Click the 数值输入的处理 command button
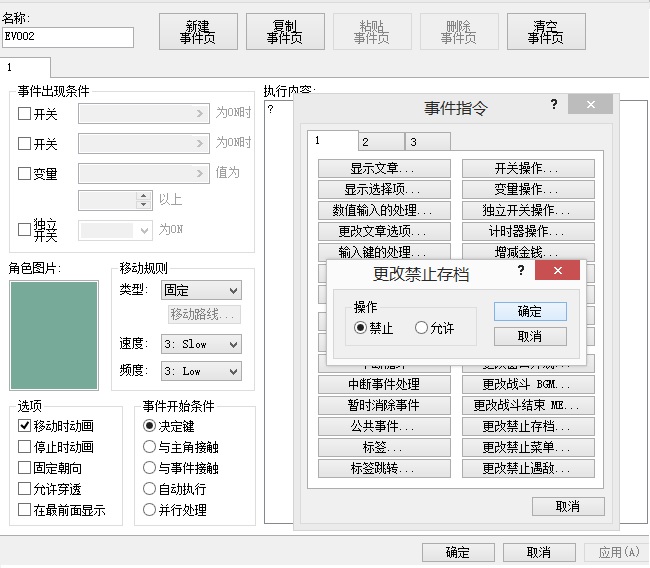This screenshot has width=650, height=568. [384, 210]
